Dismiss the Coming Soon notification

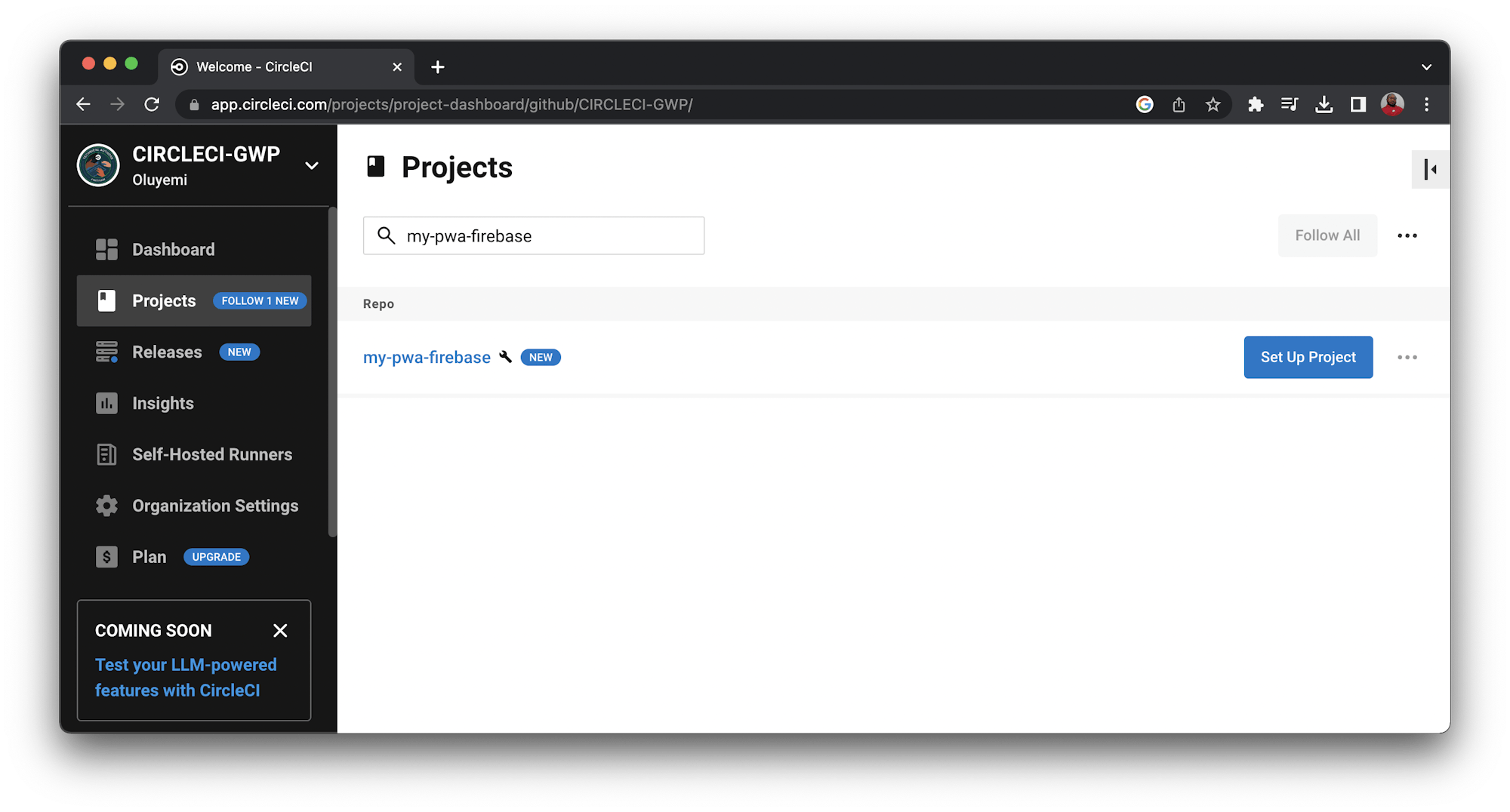[x=280, y=630]
